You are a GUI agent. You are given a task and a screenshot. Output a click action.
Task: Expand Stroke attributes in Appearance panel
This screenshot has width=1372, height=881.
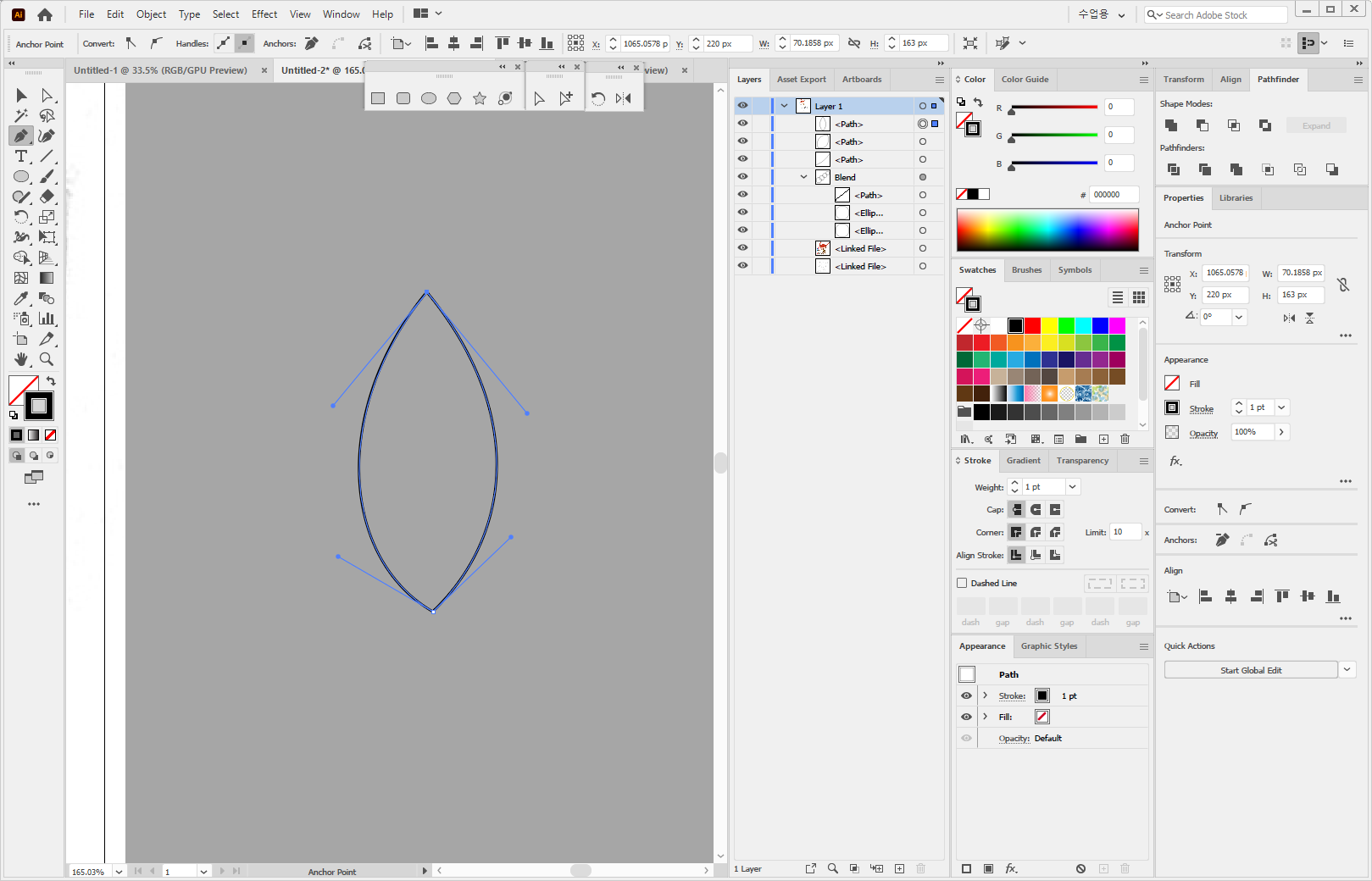point(985,695)
